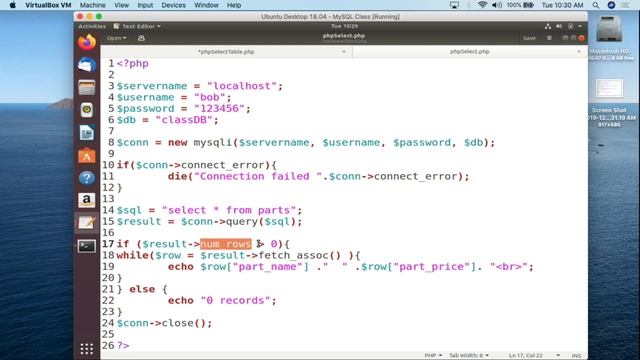Click "0 records" string on line 22
This screenshot has width=640, height=360.
coord(236,300)
